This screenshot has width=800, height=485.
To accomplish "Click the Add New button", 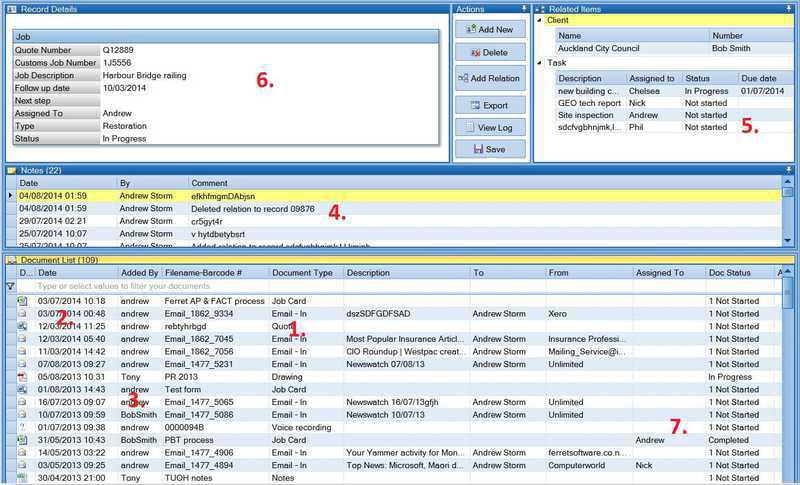I will tap(488, 30).
